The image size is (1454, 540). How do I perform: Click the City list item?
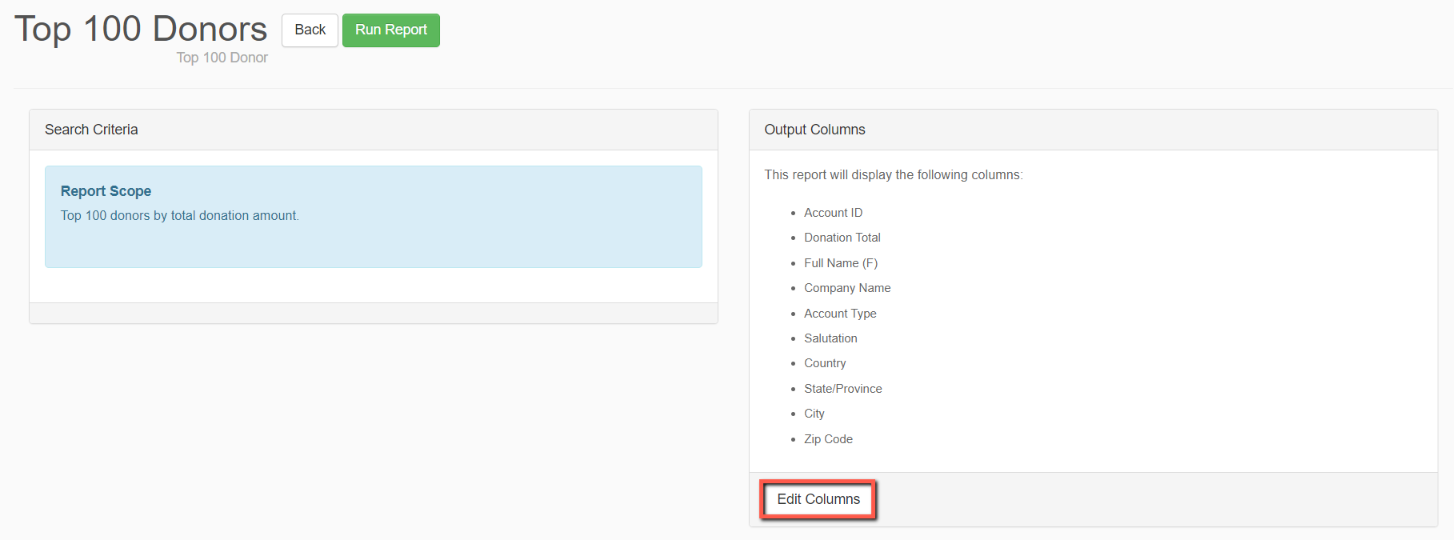814,413
